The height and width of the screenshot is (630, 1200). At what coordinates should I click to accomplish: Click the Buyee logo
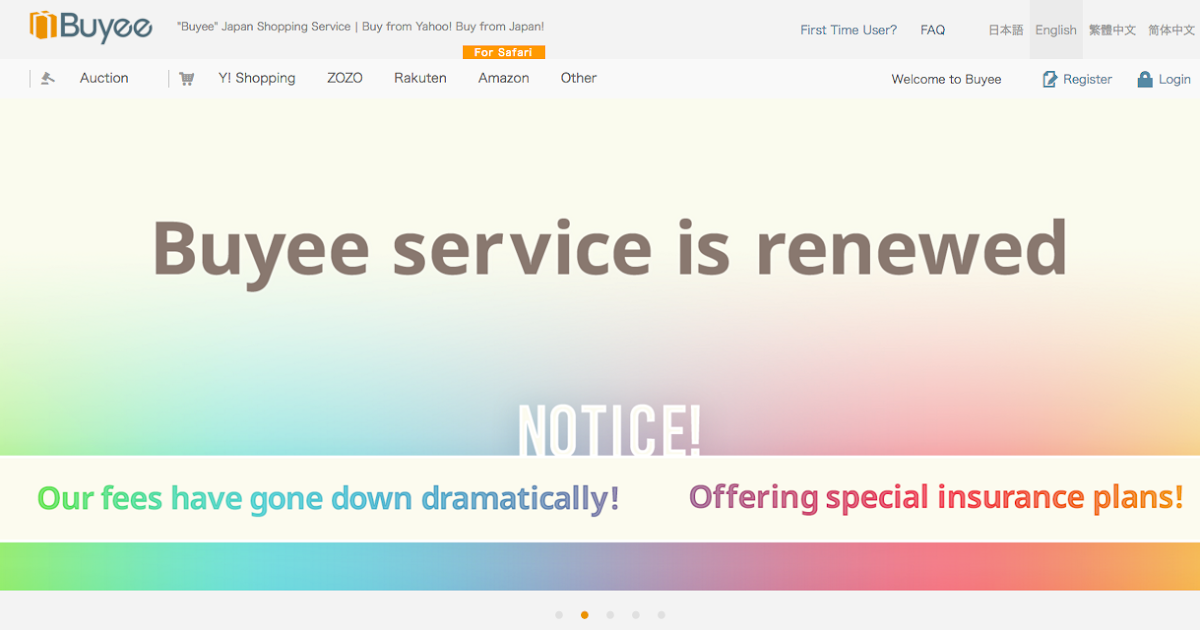pyautogui.click(x=91, y=27)
